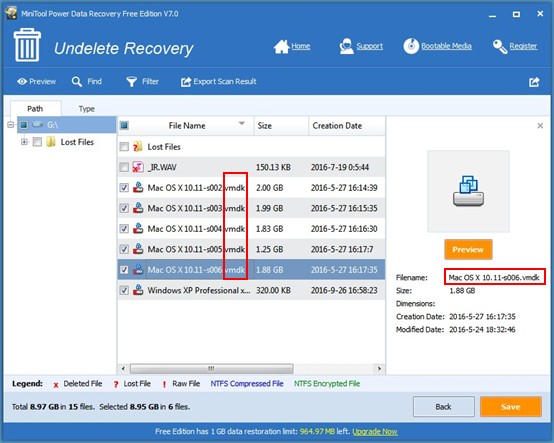554x443 pixels.
Task: Open the Bootable Media link
Action: (446, 46)
